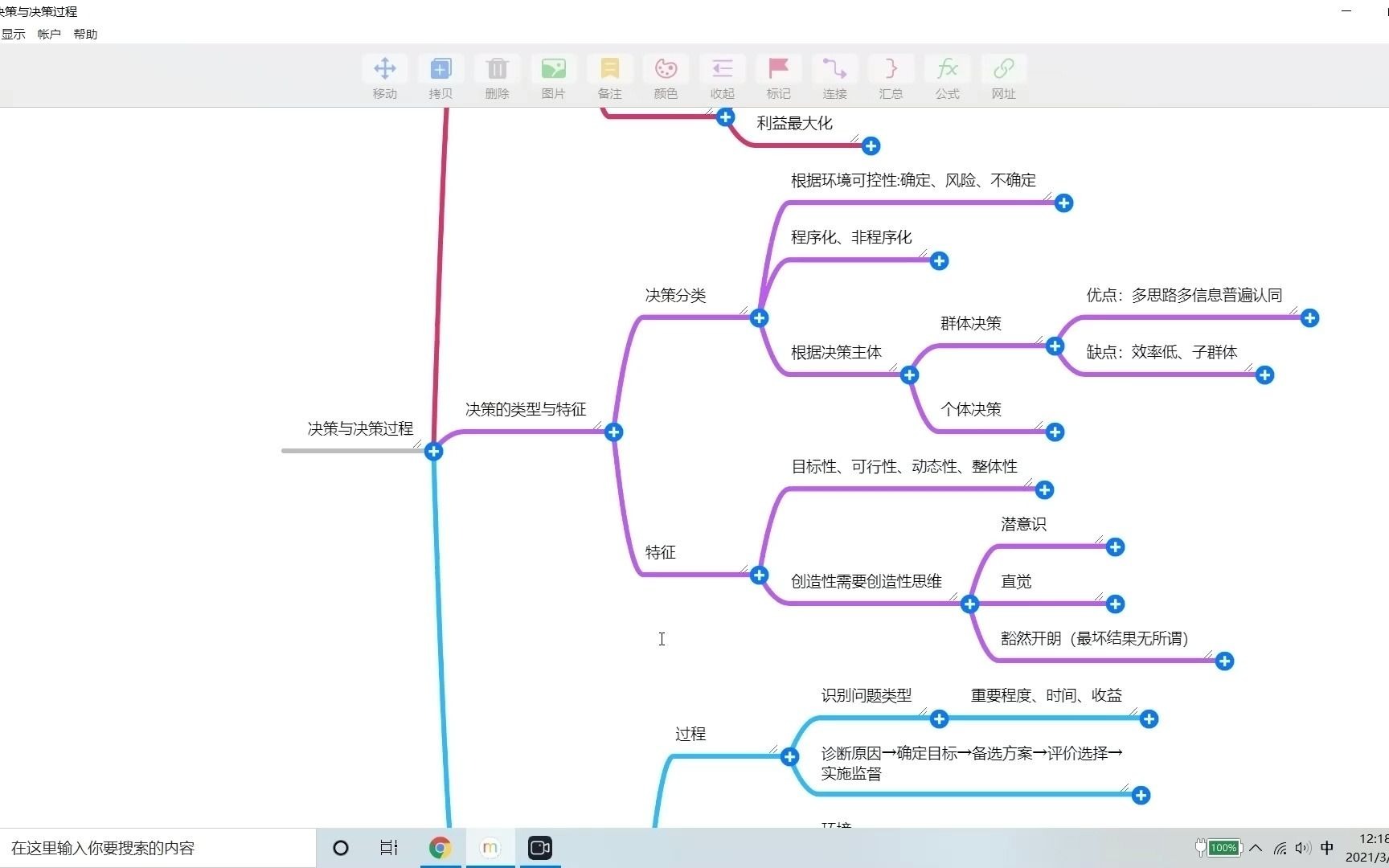Click the Windows taskbar search box
1389x868 pixels.
(158, 848)
